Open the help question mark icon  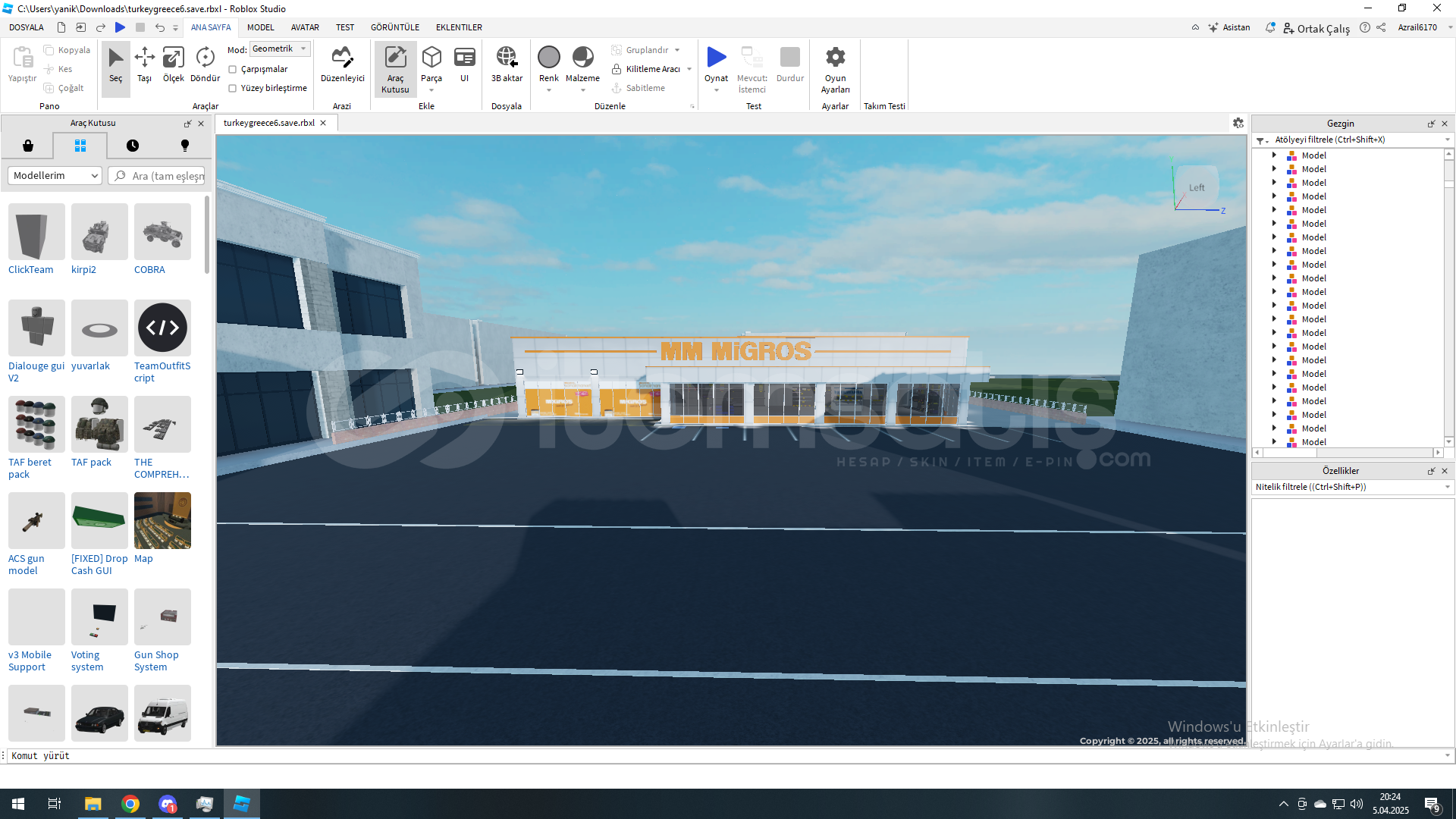coord(1365,27)
